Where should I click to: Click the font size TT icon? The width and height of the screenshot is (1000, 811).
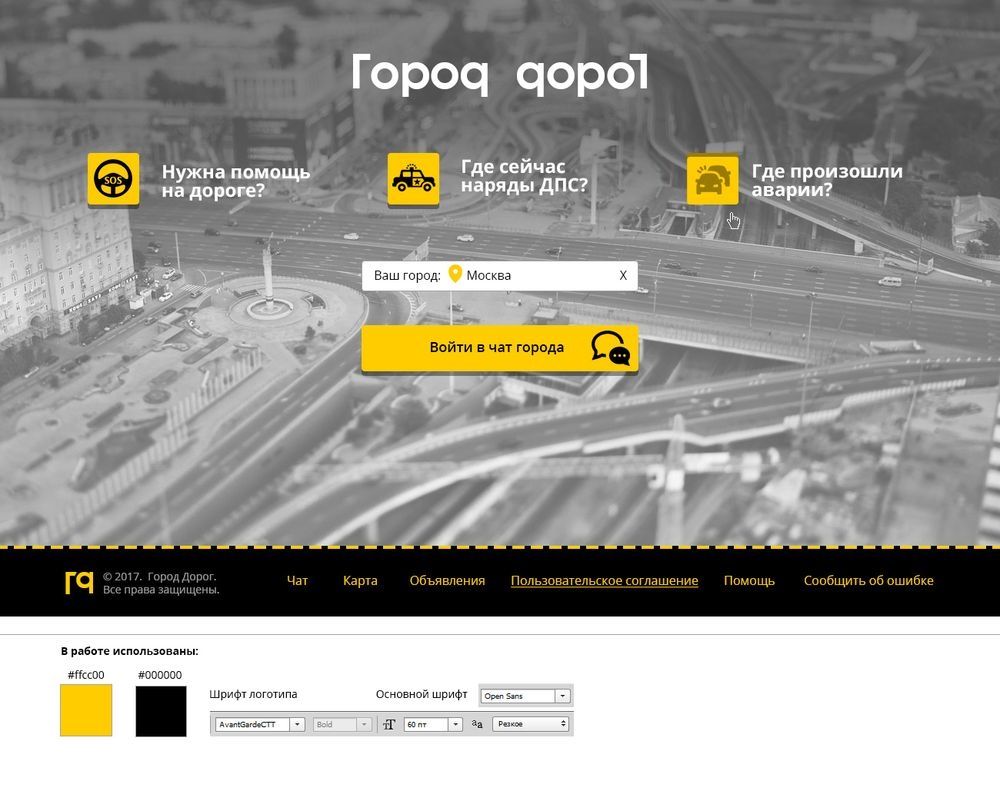[390, 724]
